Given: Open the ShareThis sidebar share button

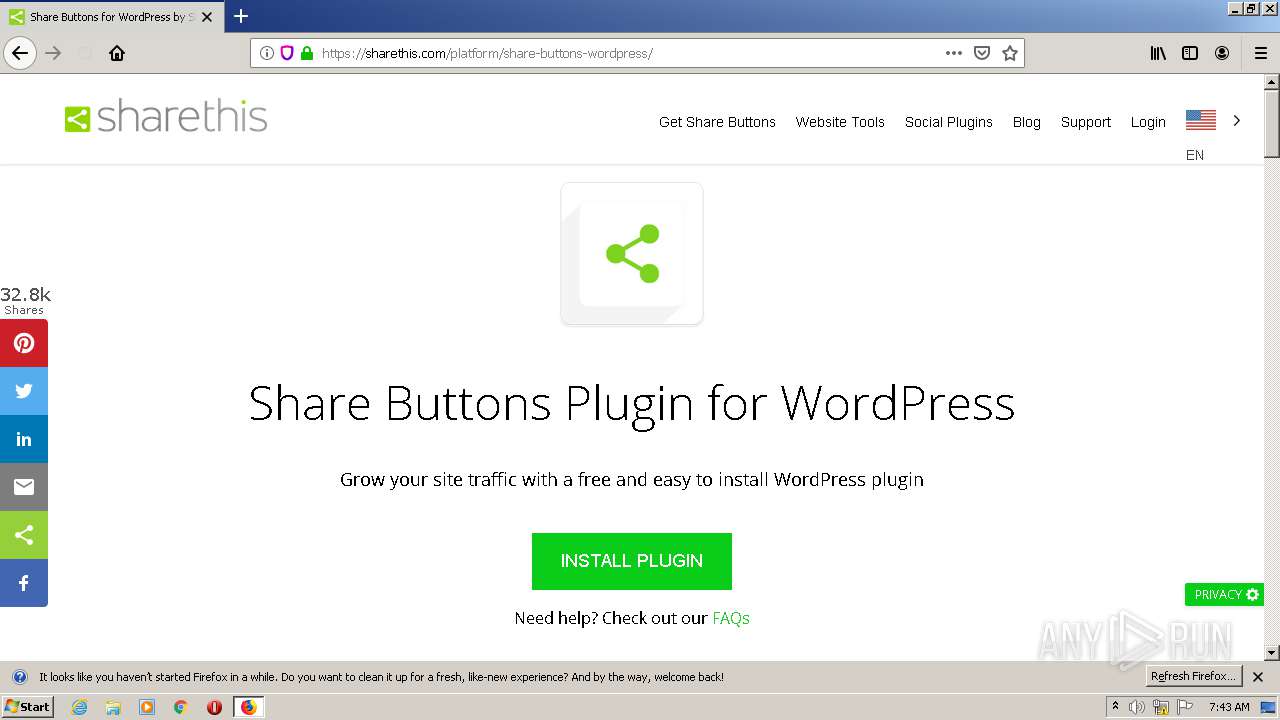Looking at the screenshot, I should [24, 535].
